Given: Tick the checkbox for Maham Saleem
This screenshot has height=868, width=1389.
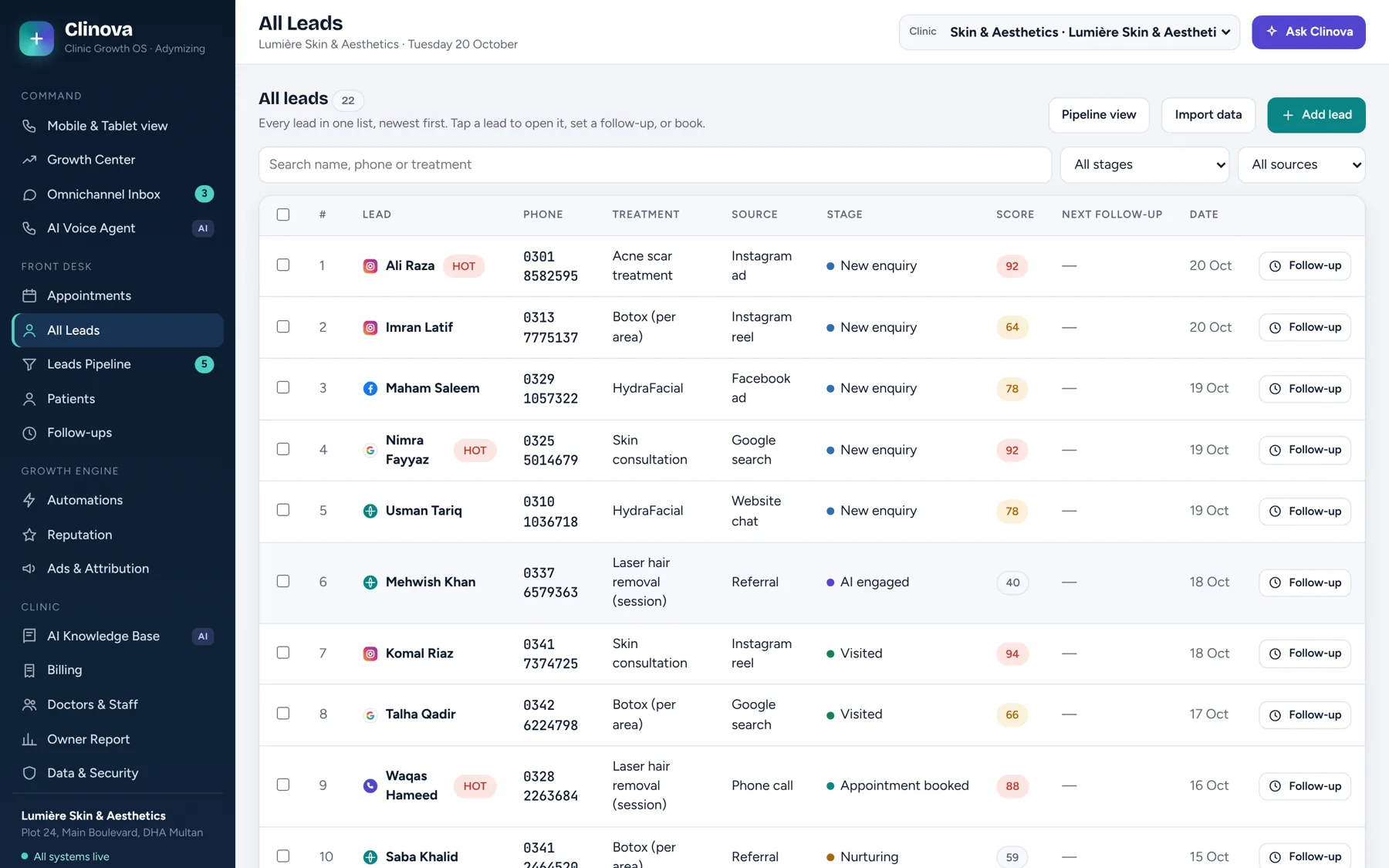Looking at the screenshot, I should click(x=283, y=387).
